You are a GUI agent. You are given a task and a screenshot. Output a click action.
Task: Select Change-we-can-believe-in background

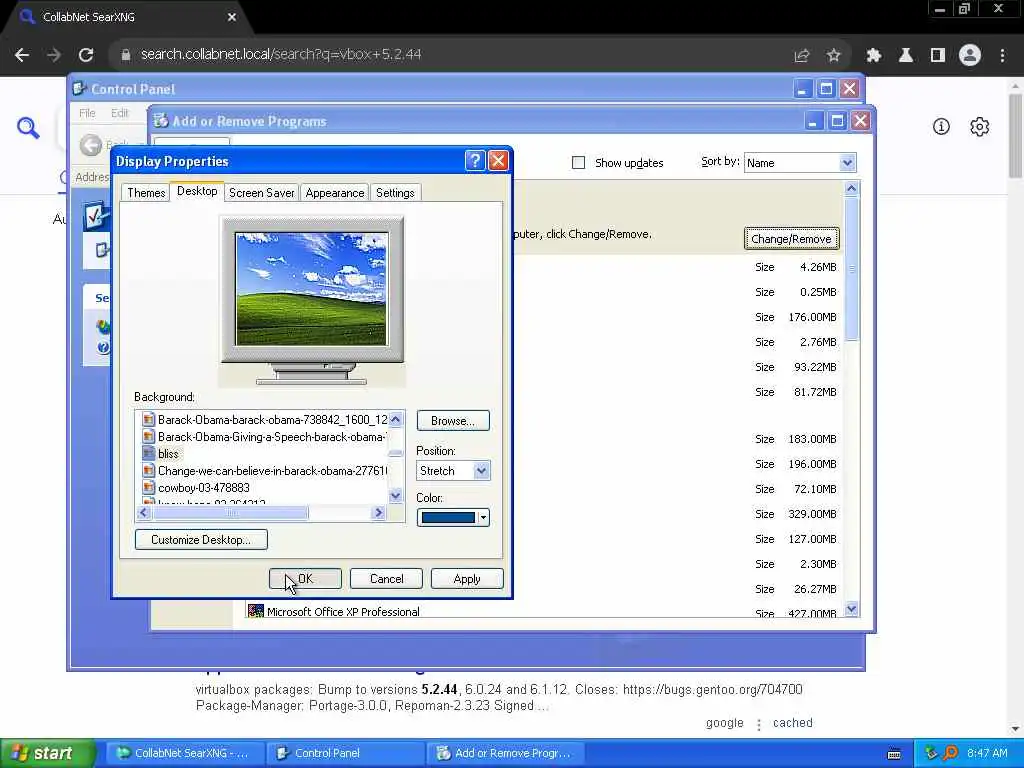[272, 470]
